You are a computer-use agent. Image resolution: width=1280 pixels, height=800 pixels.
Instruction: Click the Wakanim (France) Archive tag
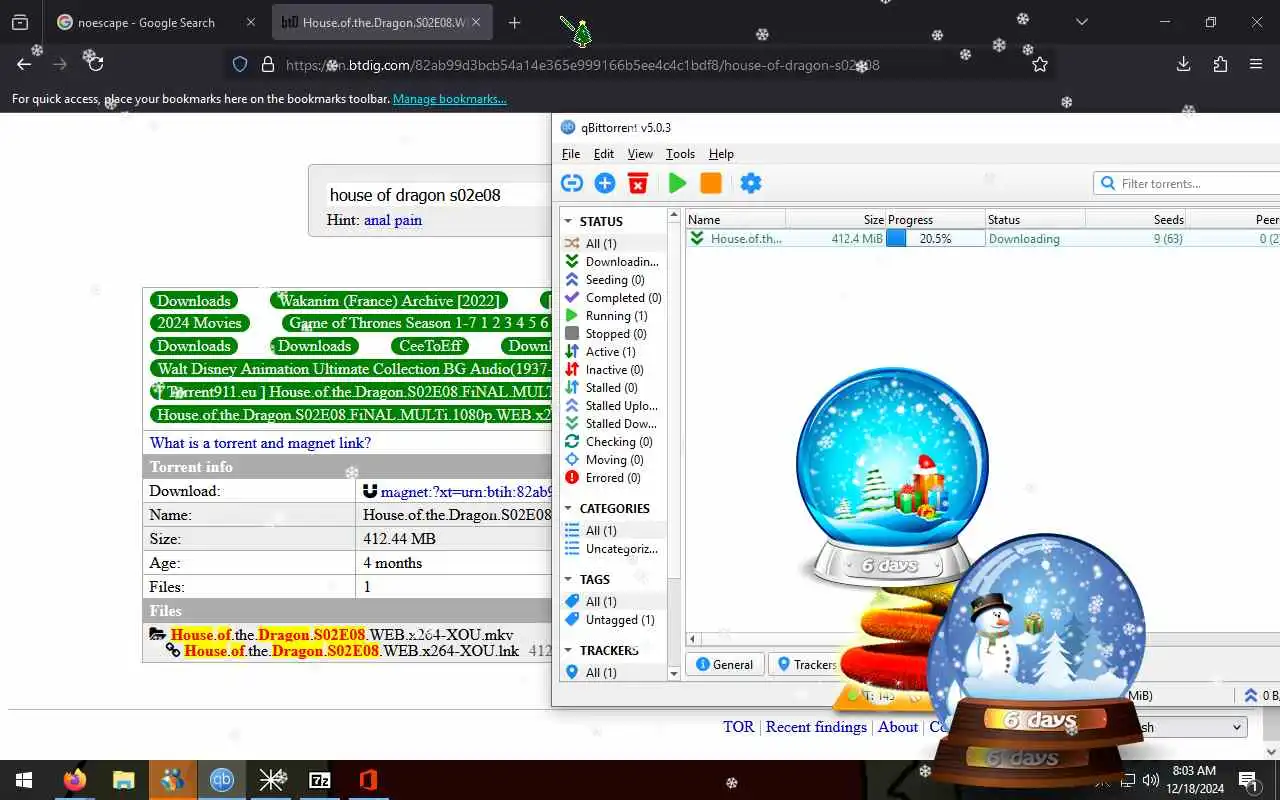coord(389,301)
